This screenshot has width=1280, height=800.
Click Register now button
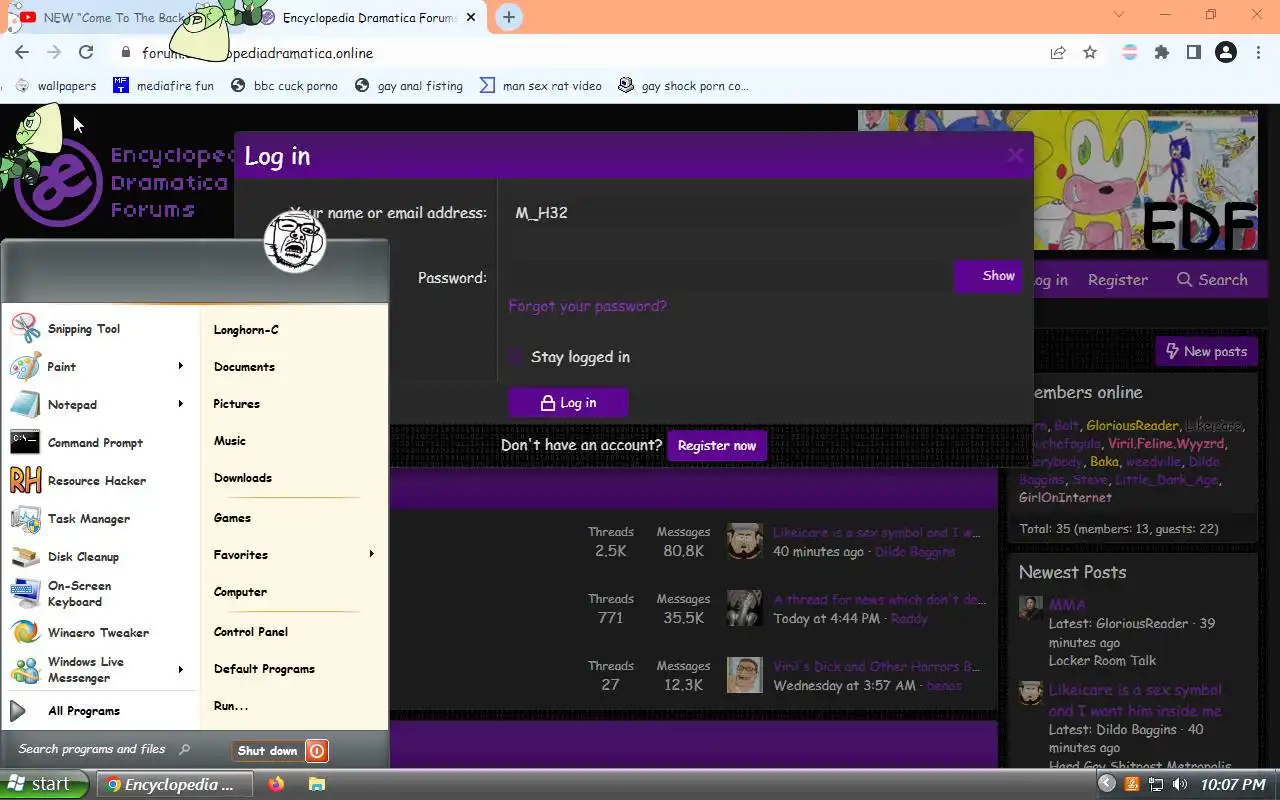pyautogui.click(x=717, y=446)
